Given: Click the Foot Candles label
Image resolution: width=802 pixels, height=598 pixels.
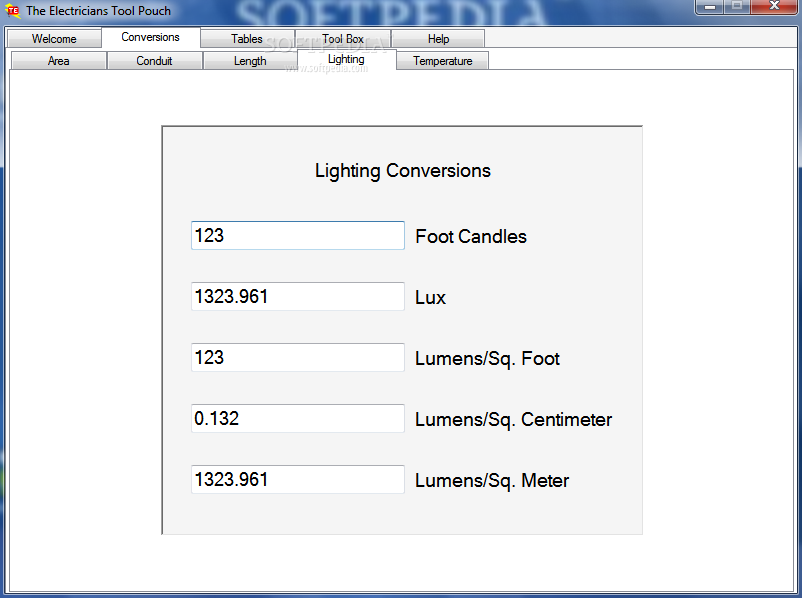Looking at the screenshot, I should [471, 236].
